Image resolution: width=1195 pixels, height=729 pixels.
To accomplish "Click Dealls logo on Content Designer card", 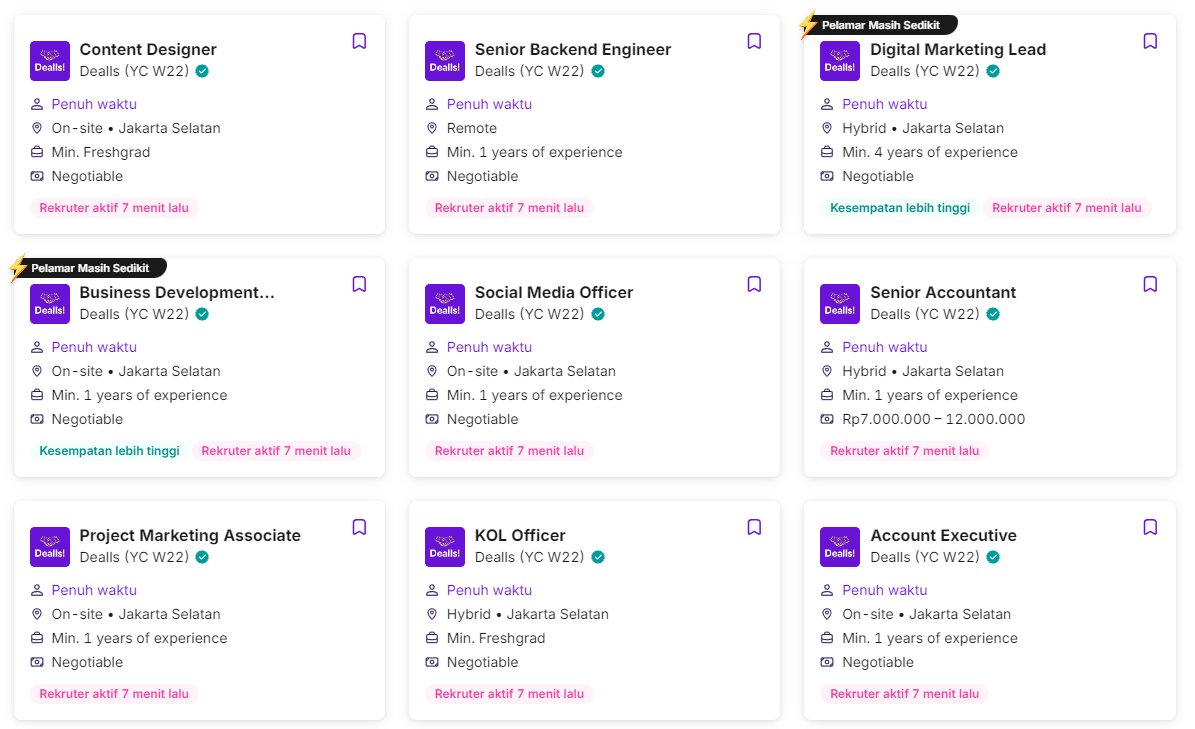I will pos(50,61).
